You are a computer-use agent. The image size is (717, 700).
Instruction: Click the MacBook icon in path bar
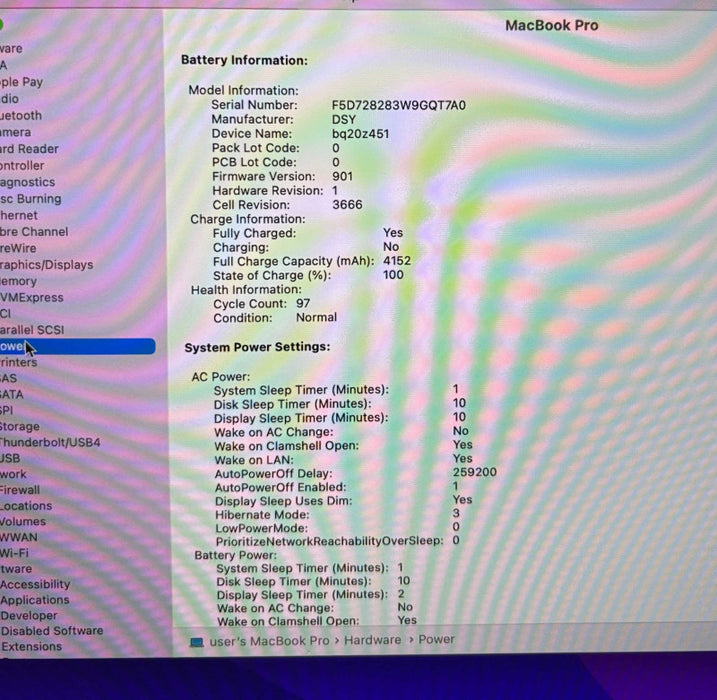[197, 642]
